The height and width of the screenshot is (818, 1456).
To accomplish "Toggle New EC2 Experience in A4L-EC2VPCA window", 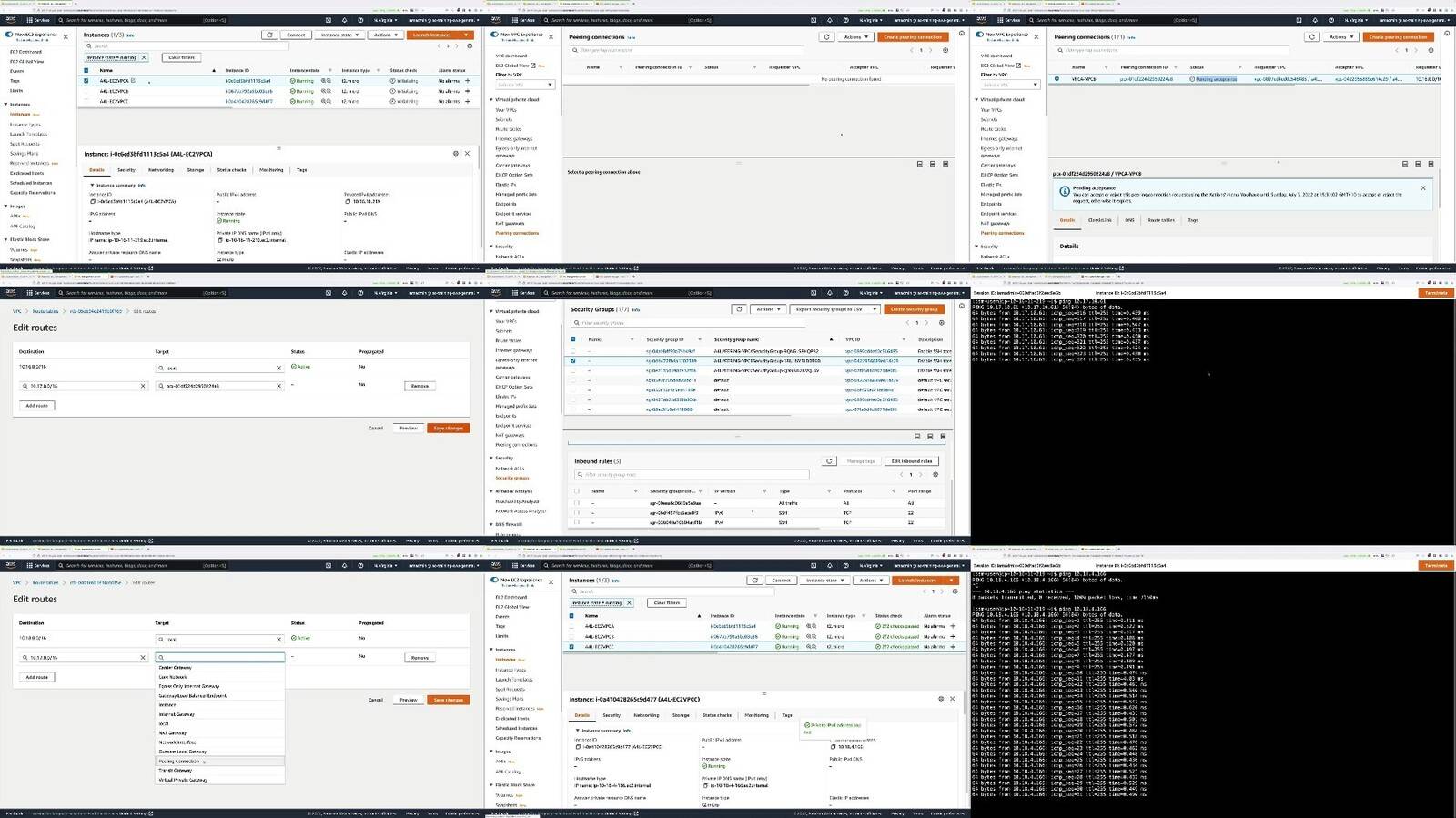I will coord(9,35).
